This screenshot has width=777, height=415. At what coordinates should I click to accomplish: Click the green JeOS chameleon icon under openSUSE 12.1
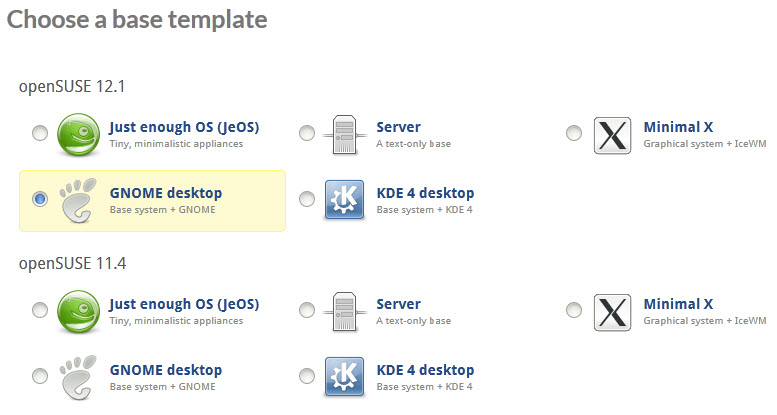pyautogui.click(x=78, y=135)
